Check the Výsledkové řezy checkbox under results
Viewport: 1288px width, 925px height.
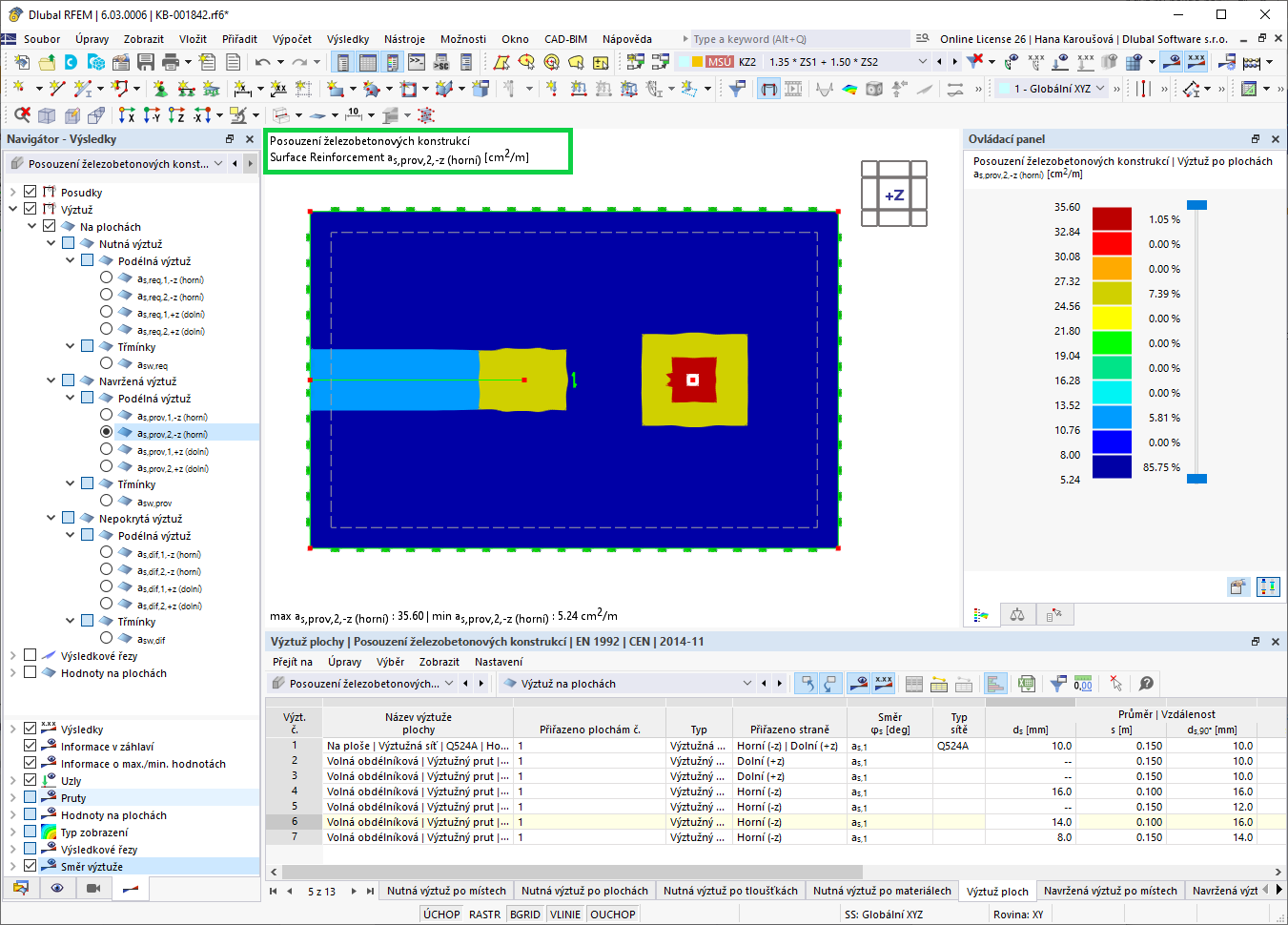(x=31, y=655)
